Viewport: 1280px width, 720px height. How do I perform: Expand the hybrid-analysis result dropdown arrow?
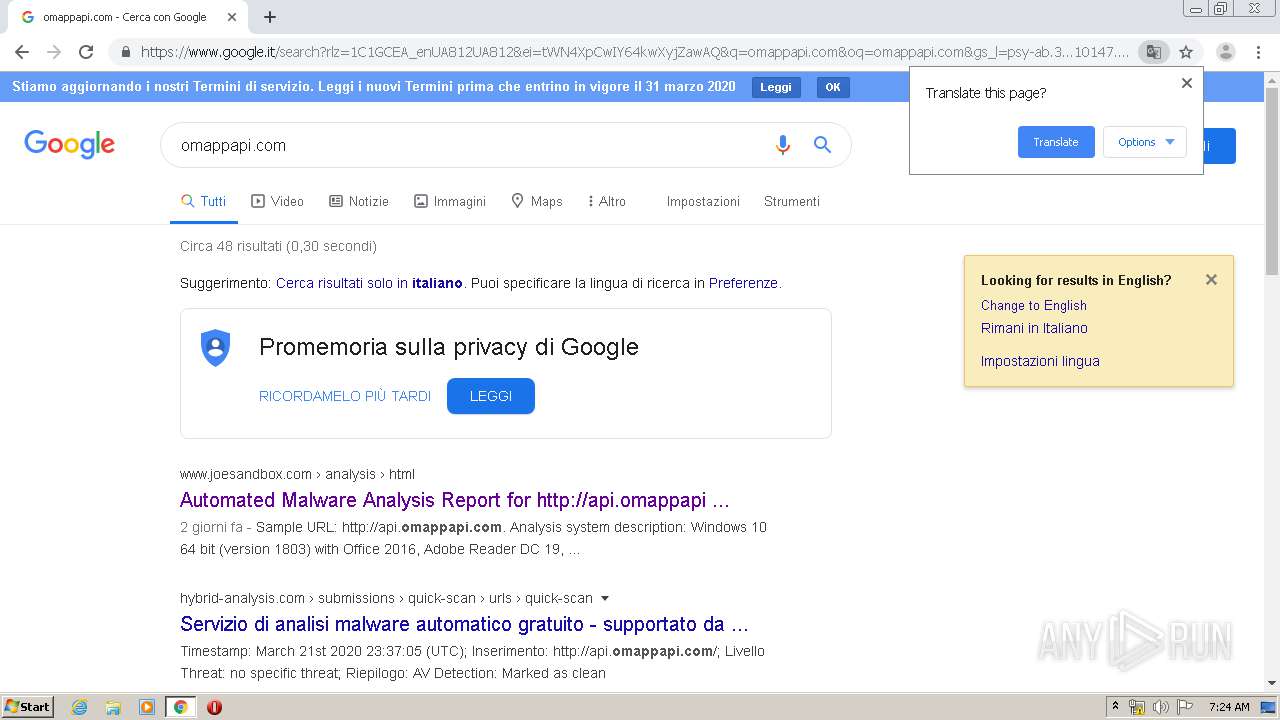click(603, 598)
